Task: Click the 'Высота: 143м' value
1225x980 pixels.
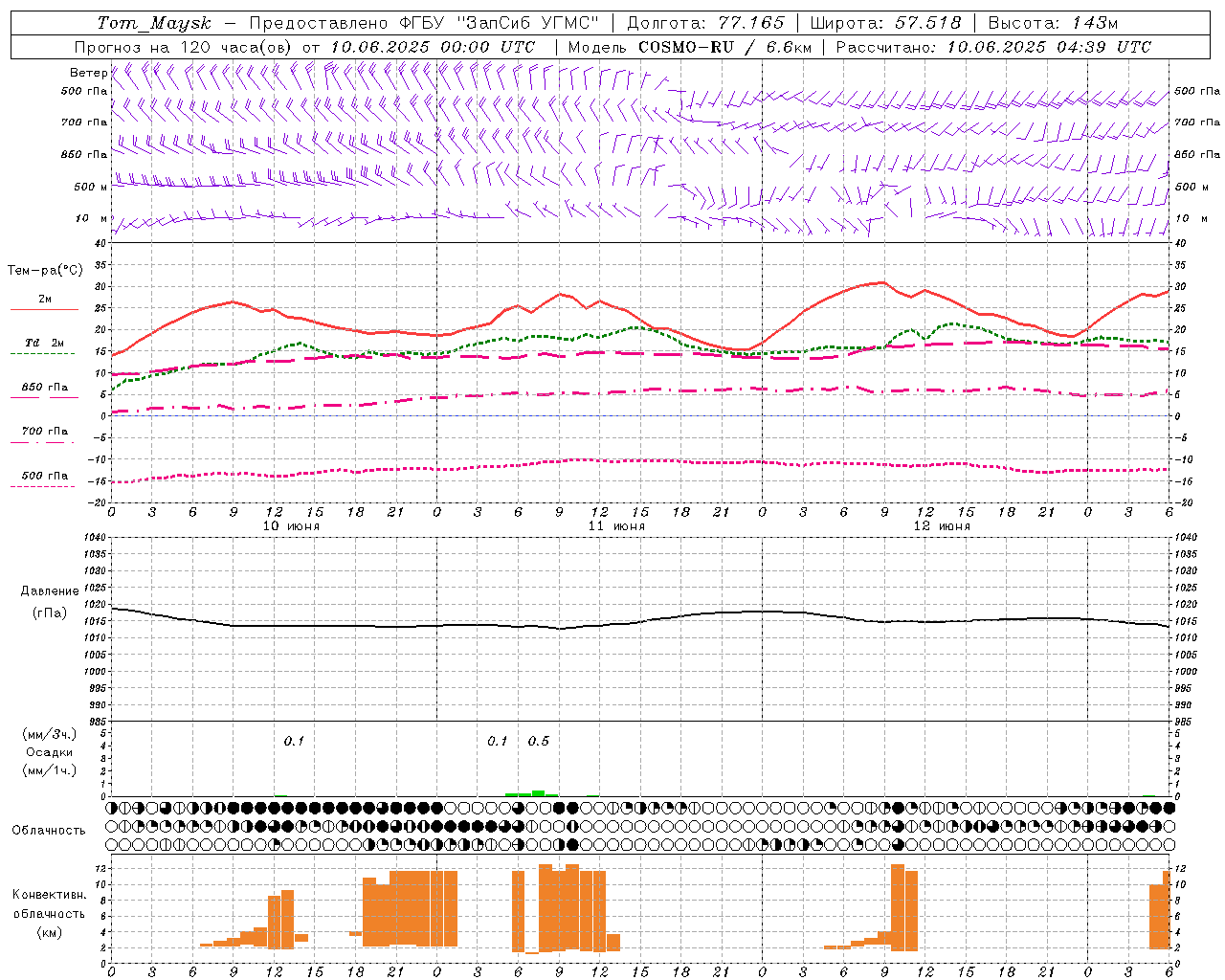Action: click(x=1053, y=23)
